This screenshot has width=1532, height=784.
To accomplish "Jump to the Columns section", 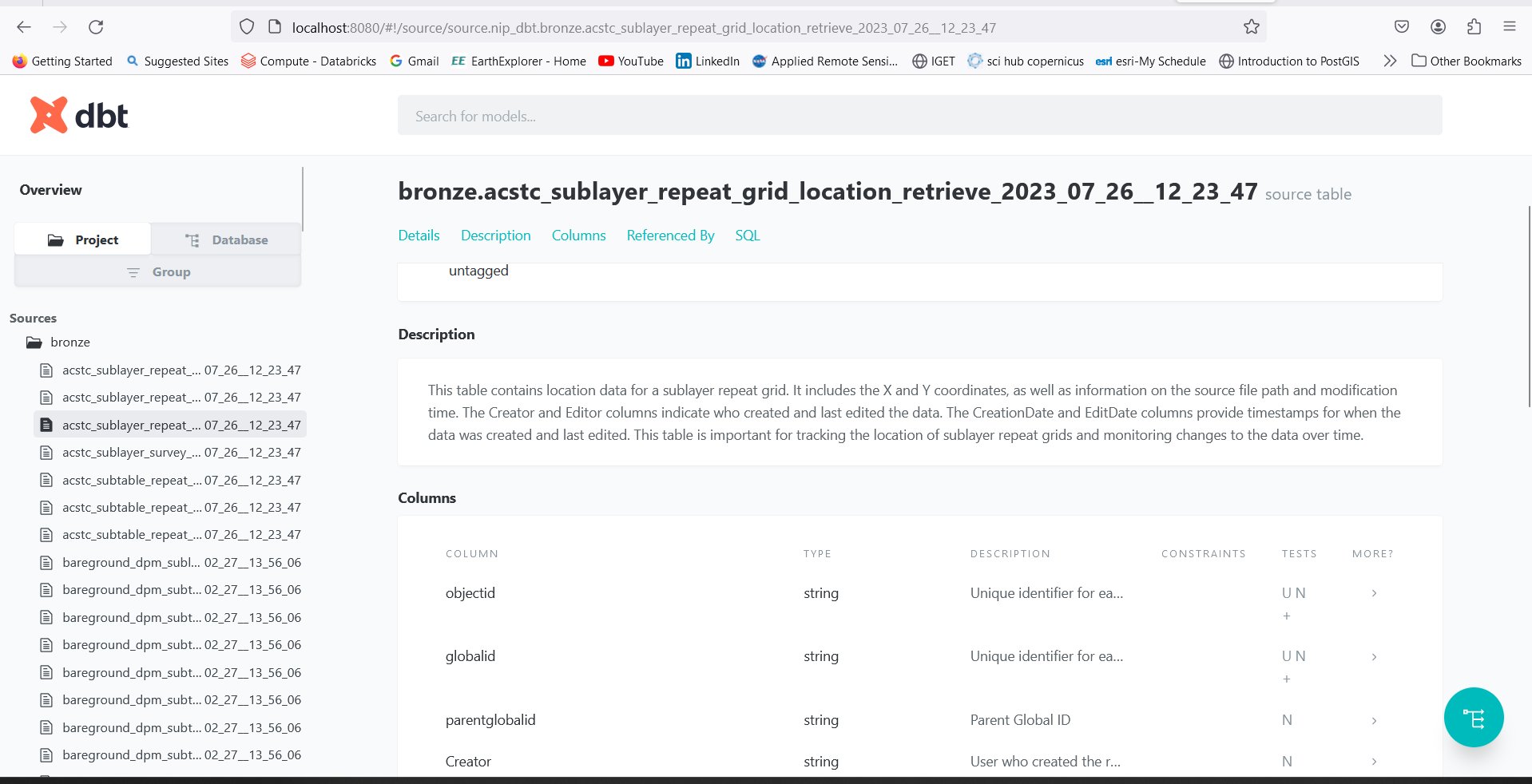I will pyautogui.click(x=578, y=236).
